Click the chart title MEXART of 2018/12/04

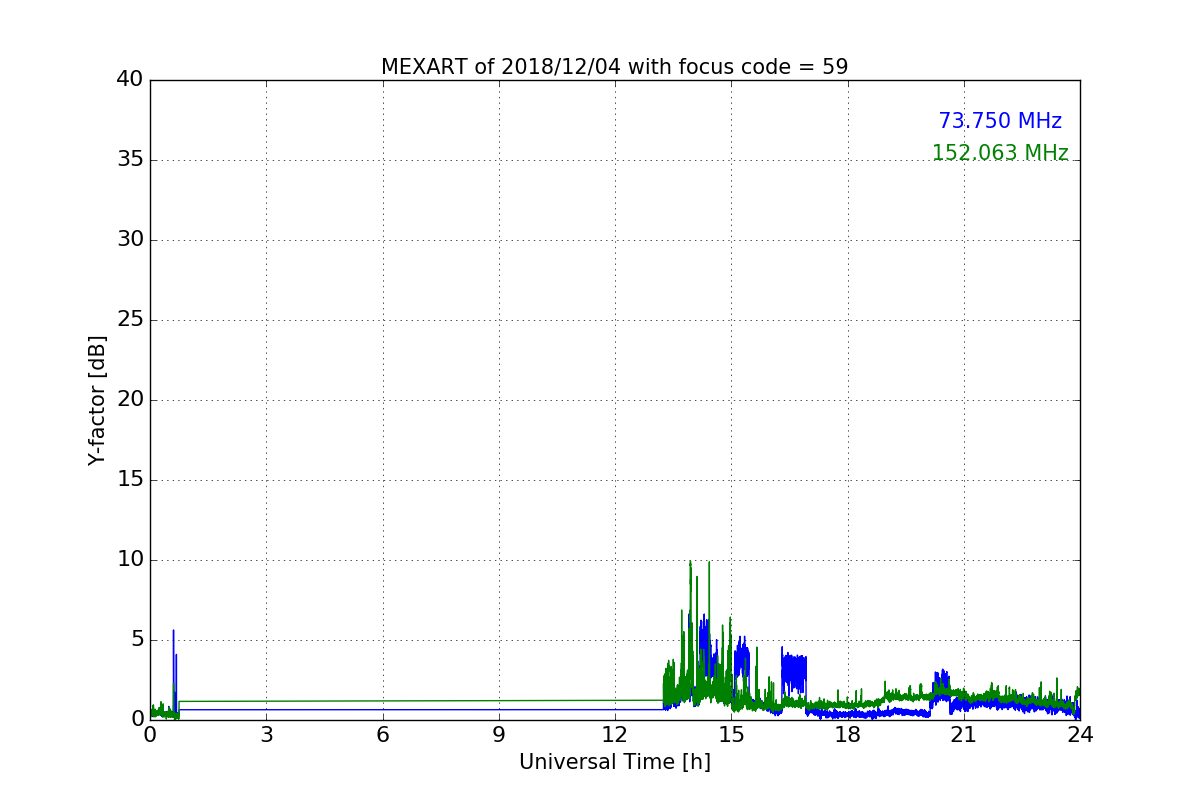tap(614, 67)
